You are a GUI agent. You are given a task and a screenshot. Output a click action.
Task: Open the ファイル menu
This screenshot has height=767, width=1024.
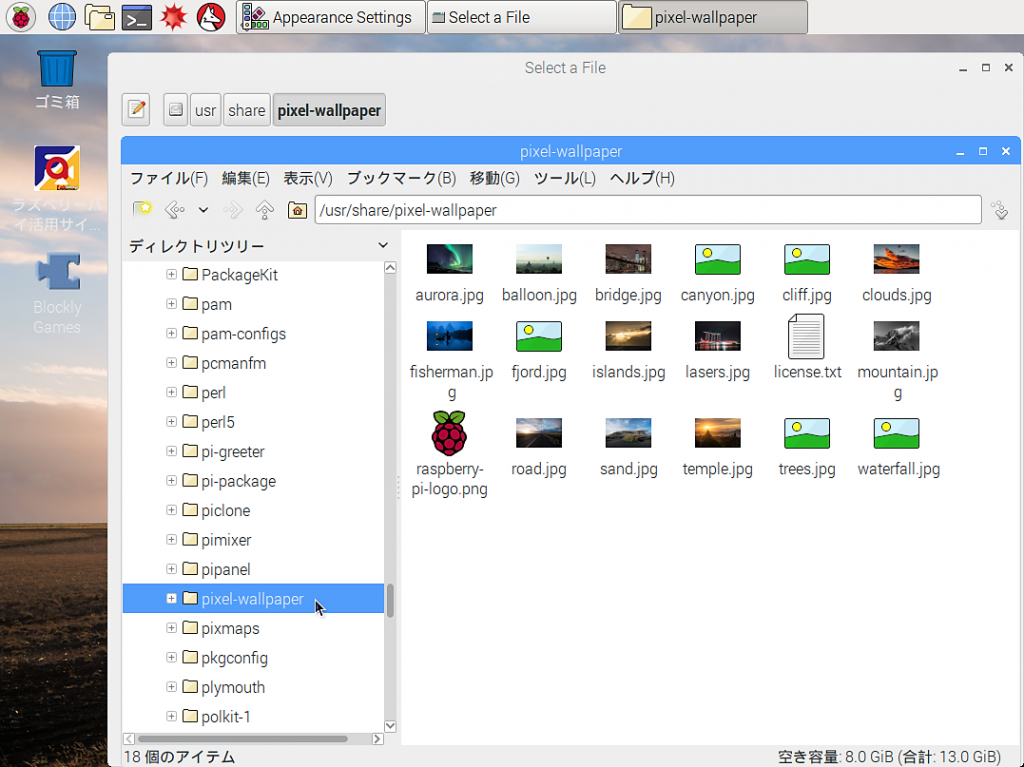coord(166,178)
